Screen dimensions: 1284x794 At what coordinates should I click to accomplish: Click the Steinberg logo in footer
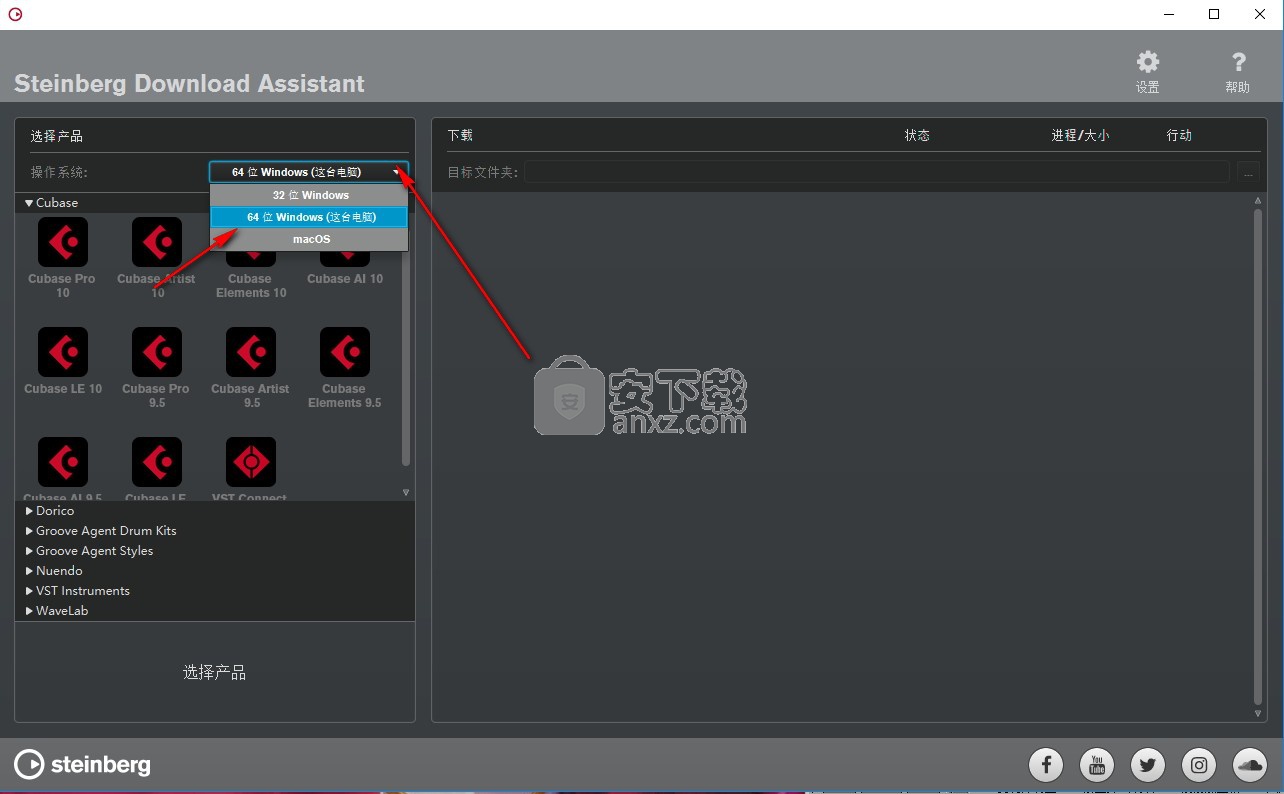83,765
